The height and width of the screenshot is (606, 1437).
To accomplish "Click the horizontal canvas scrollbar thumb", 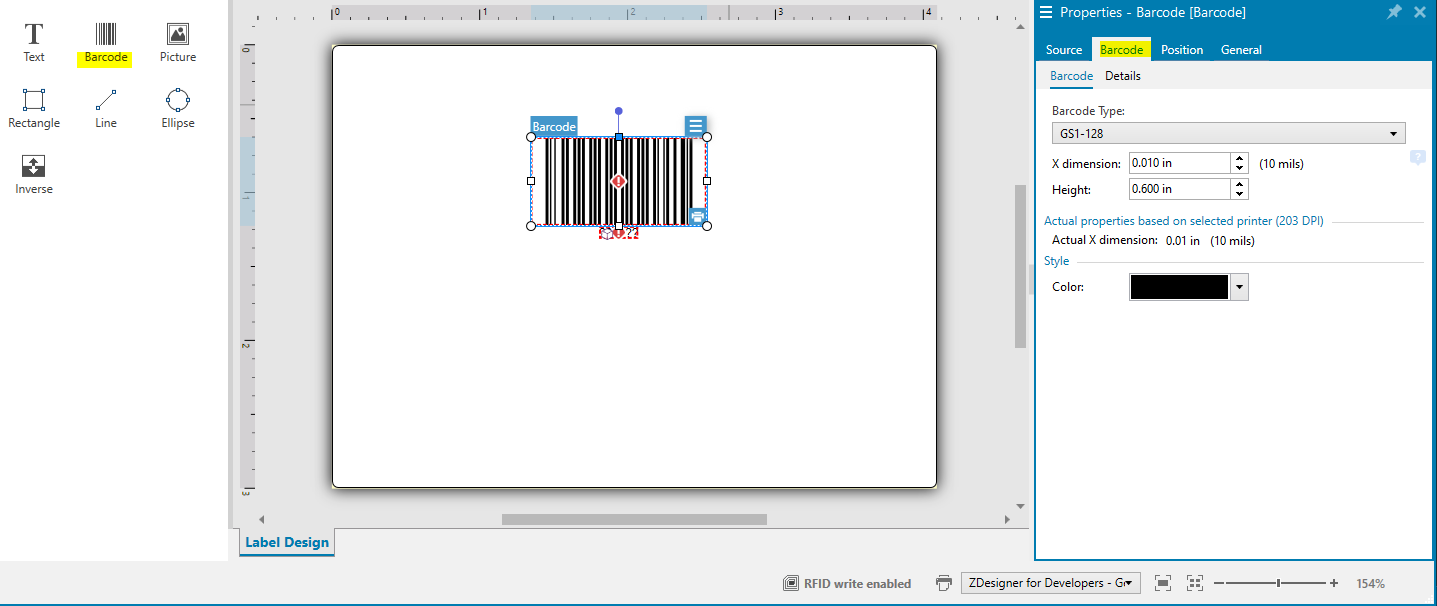I will pos(634,519).
